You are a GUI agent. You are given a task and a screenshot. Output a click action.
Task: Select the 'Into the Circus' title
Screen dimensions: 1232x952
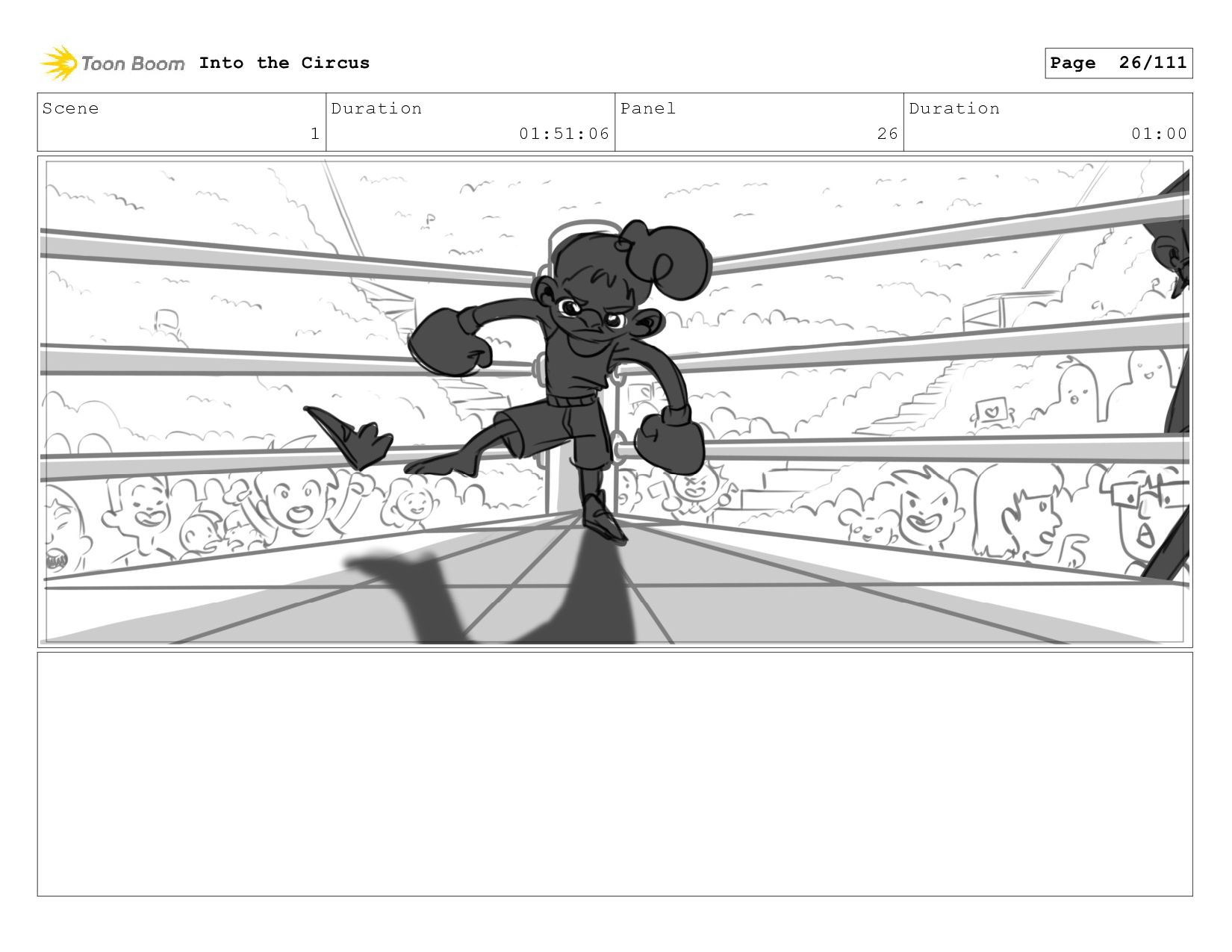284,63
